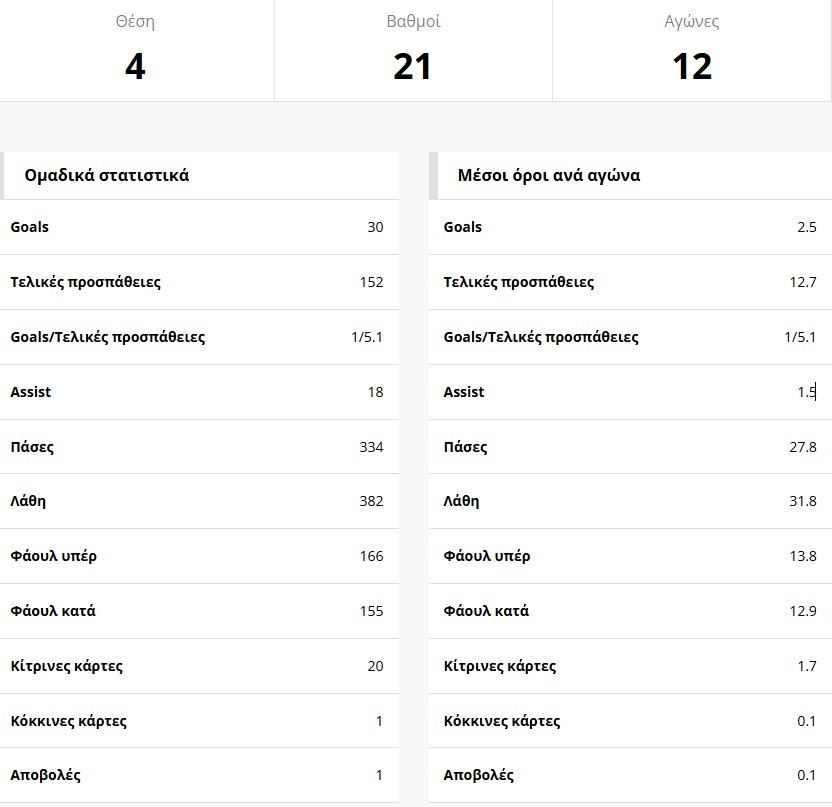Click the Λάθη total of 382
The width and height of the screenshot is (832, 807).
click(x=371, y=501)
